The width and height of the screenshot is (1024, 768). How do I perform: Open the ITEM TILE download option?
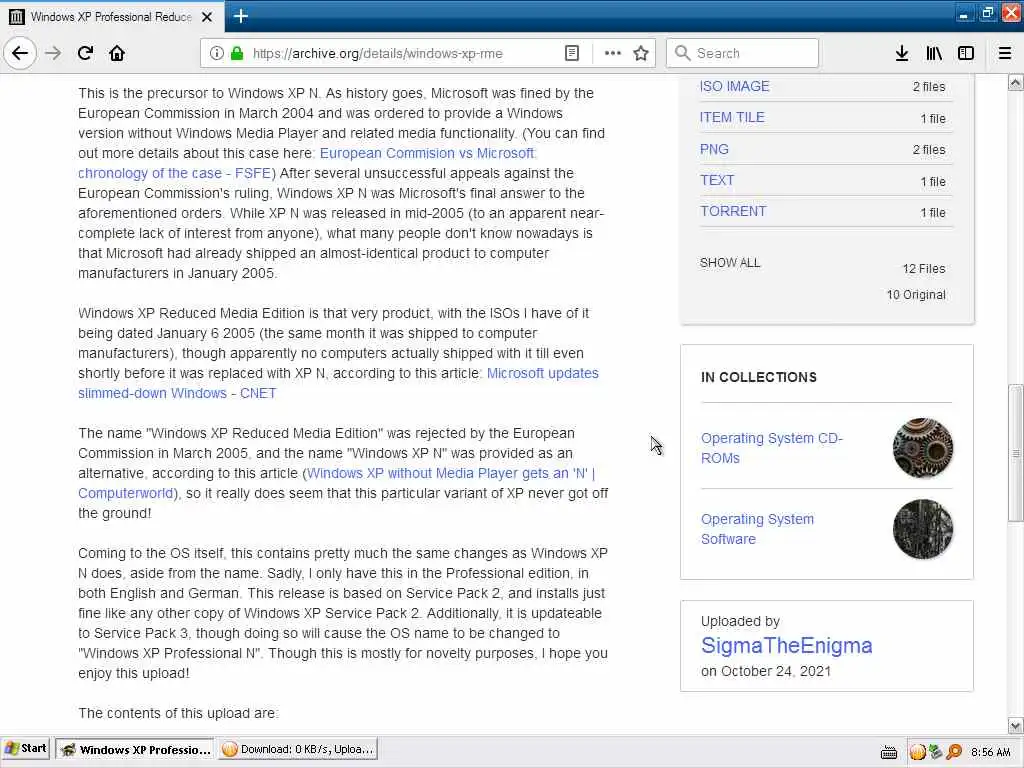coord(731,118)
